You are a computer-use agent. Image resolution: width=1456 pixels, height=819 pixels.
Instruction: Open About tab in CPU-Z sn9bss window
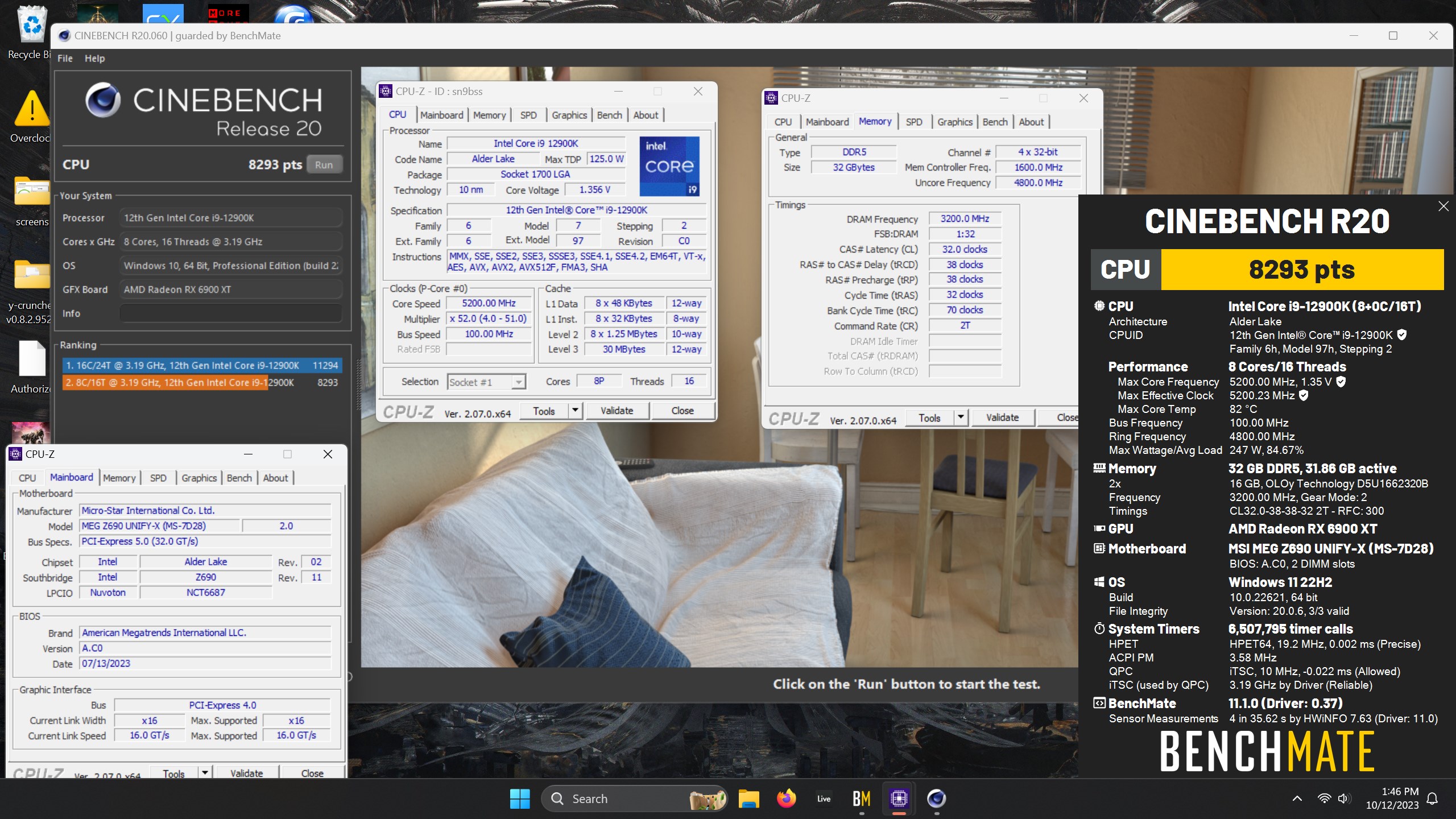[x=646, y=115]
